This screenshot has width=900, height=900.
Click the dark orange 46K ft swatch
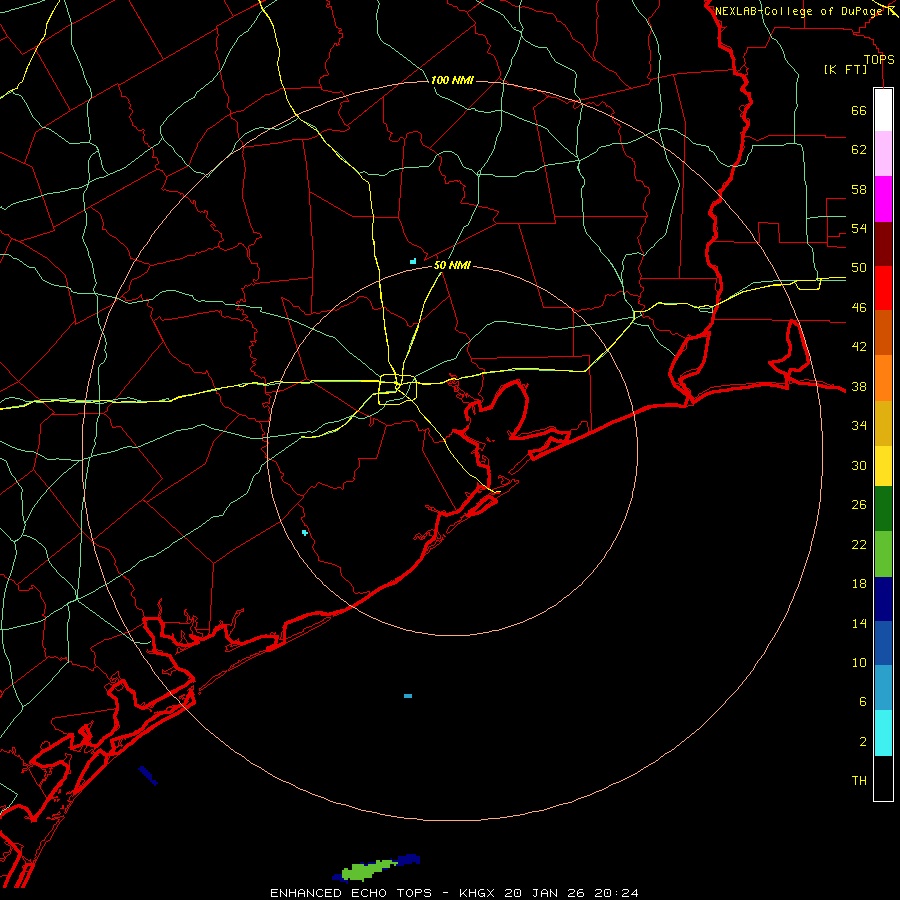883,333
